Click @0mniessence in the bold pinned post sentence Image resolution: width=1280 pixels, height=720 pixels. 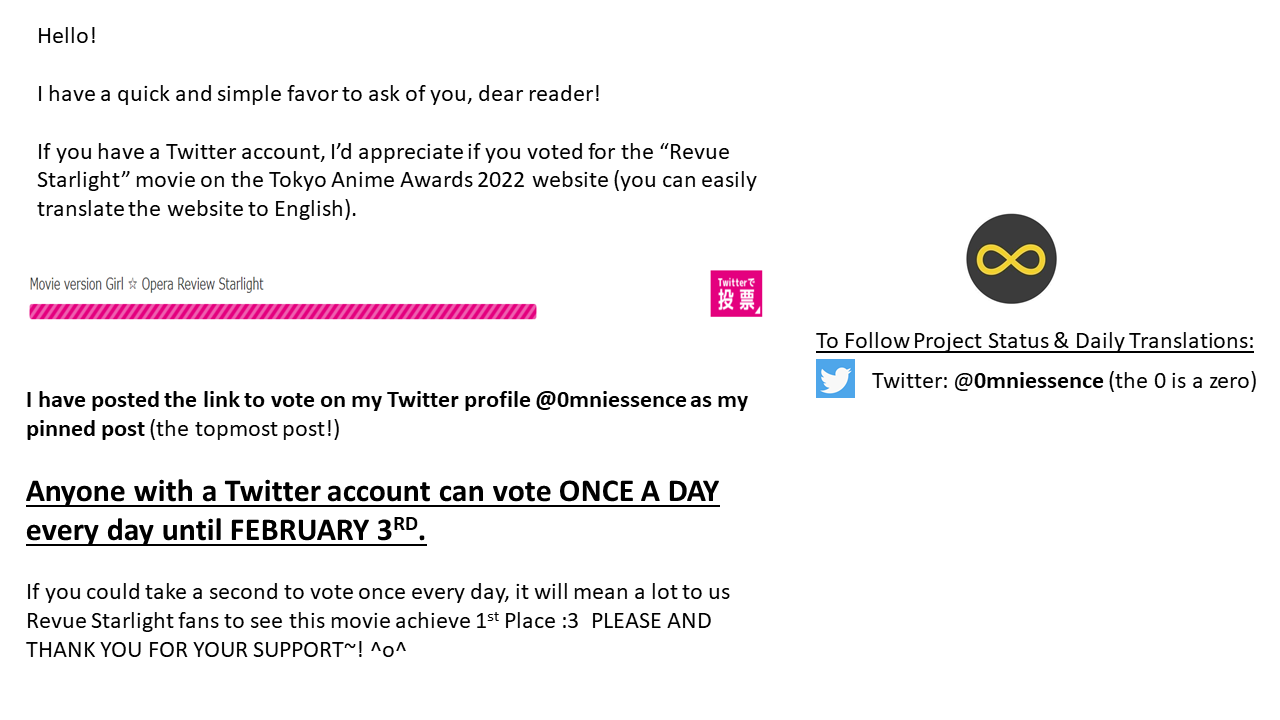[x=611, y=400]
